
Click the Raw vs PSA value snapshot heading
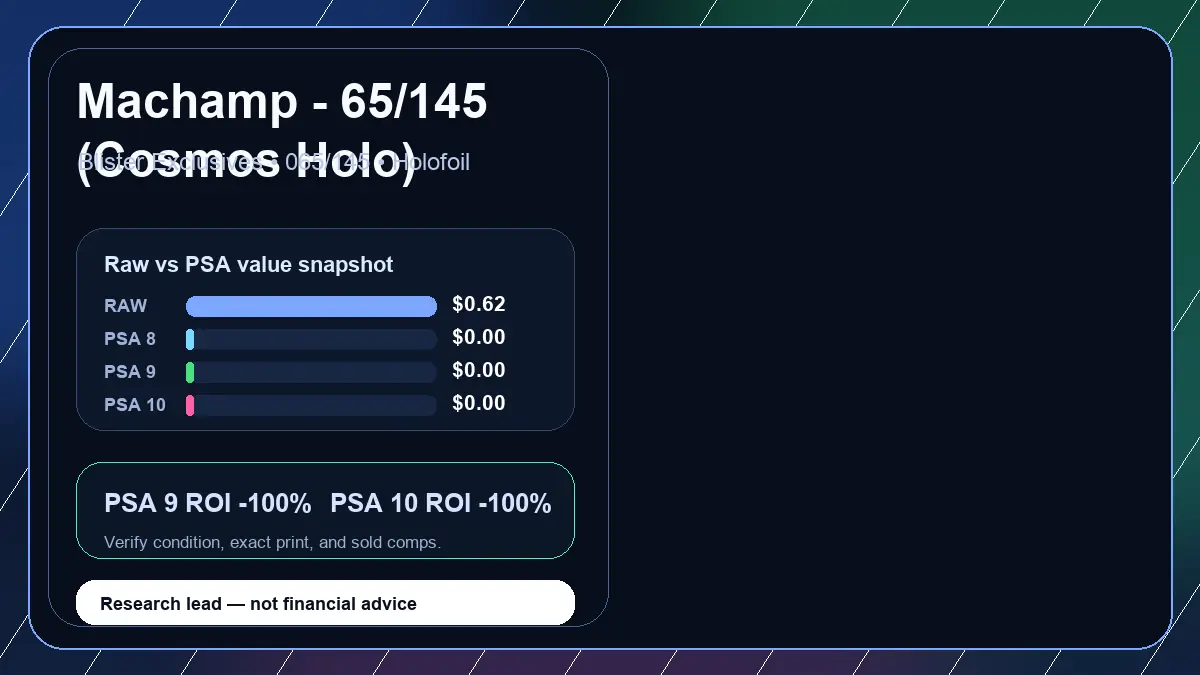pyautogui.click(x=249, y=265)
